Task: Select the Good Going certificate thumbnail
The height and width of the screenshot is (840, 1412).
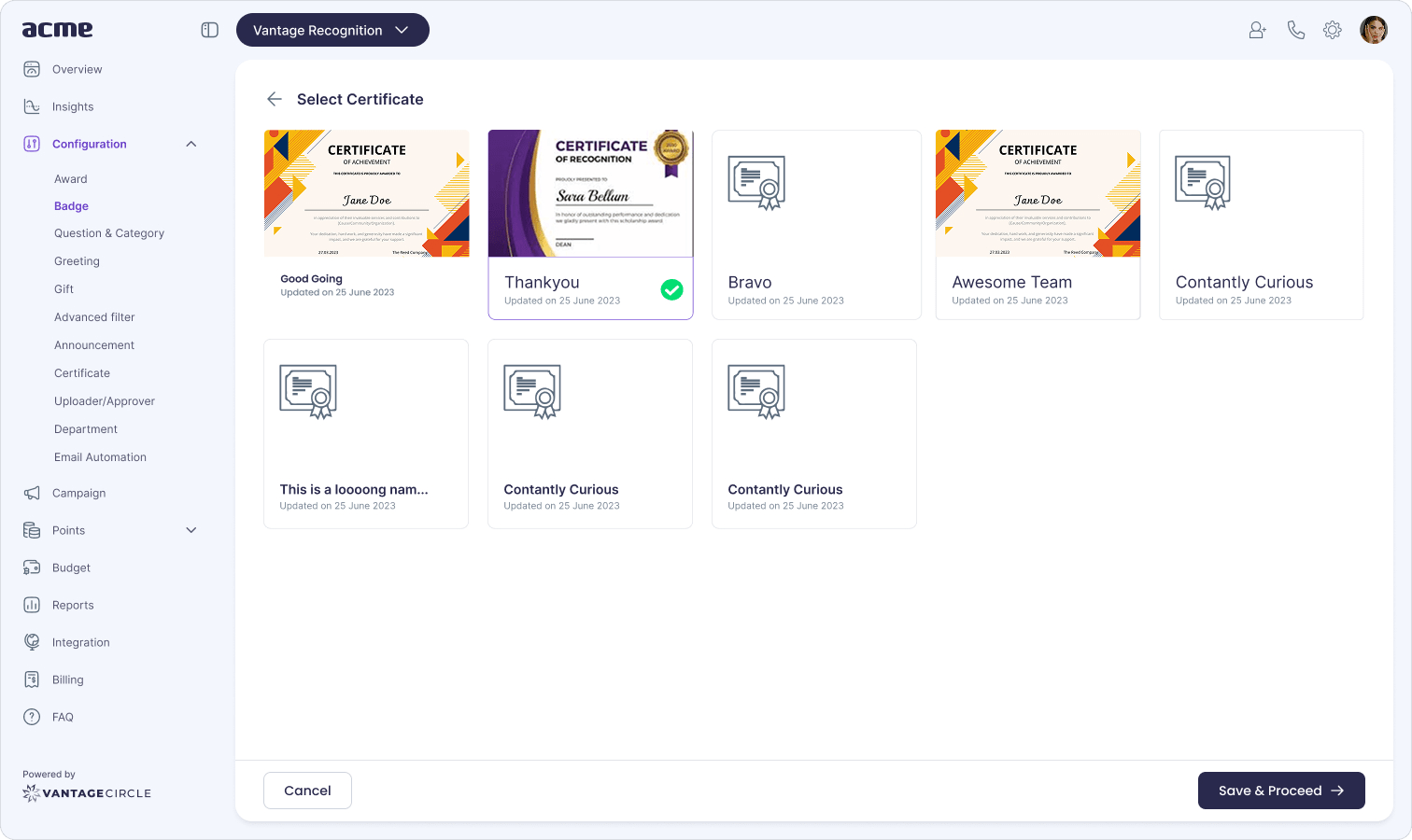Action: click(x=366, y=193)
